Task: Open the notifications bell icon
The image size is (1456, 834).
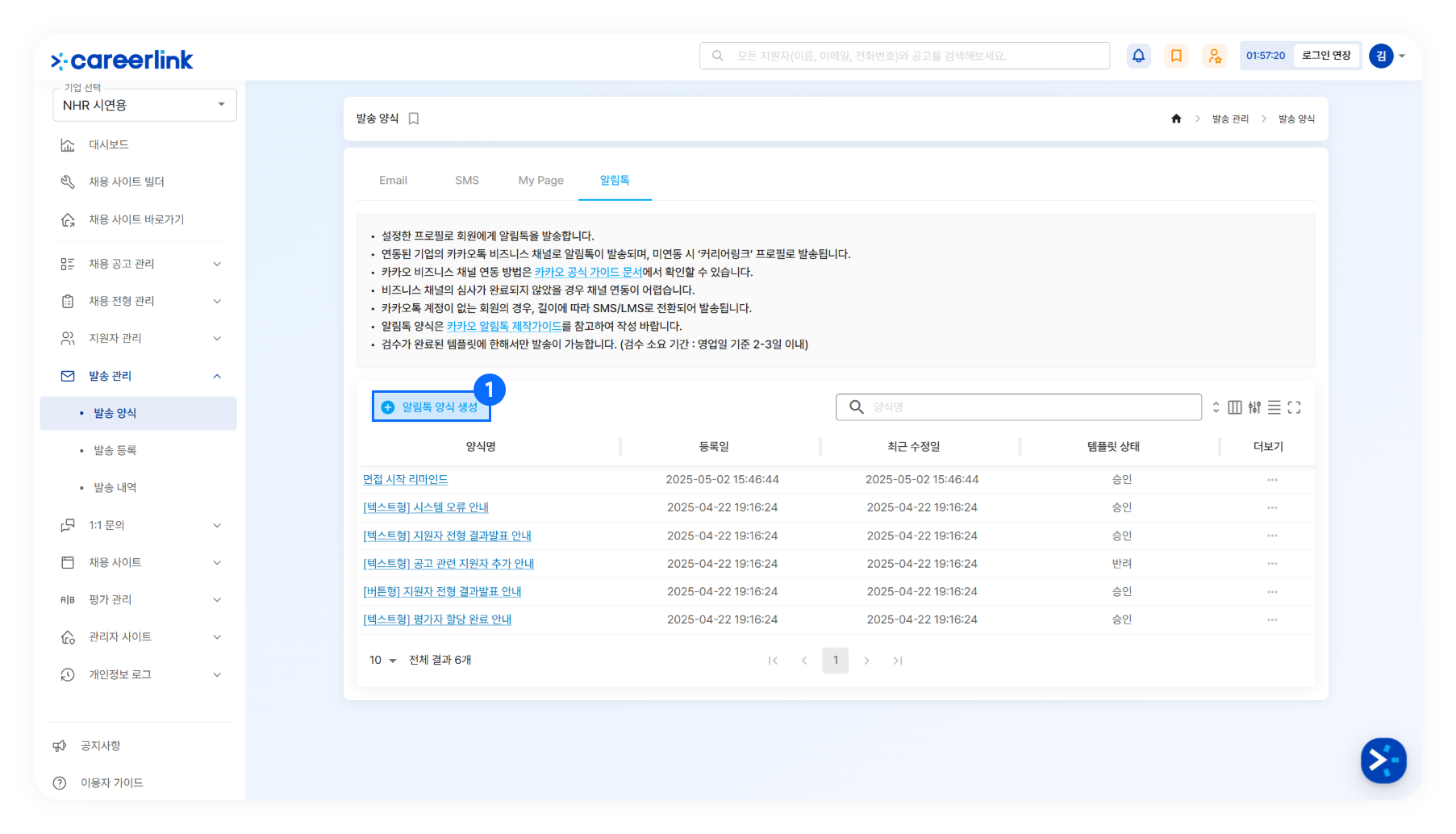Action: click(1138, 56)
